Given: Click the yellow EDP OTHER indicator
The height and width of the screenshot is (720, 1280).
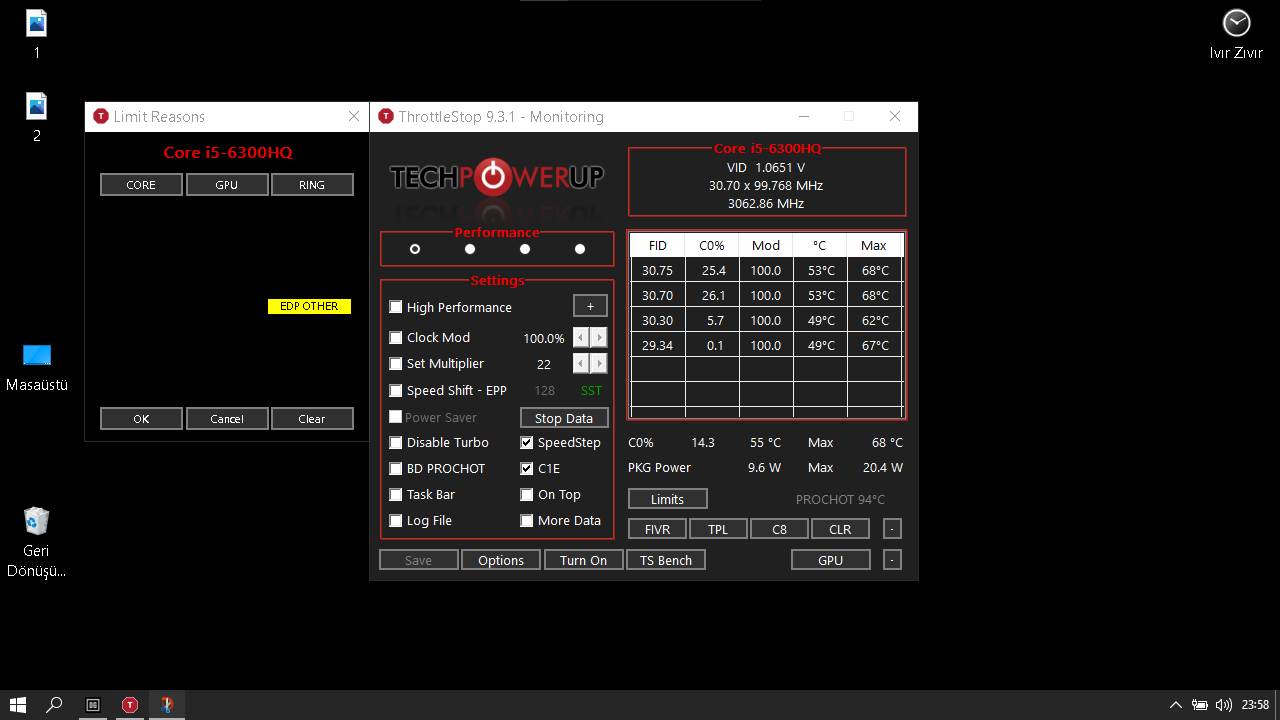Looking at the screenshot, I should pyautogui.click(x=309, y=306).
